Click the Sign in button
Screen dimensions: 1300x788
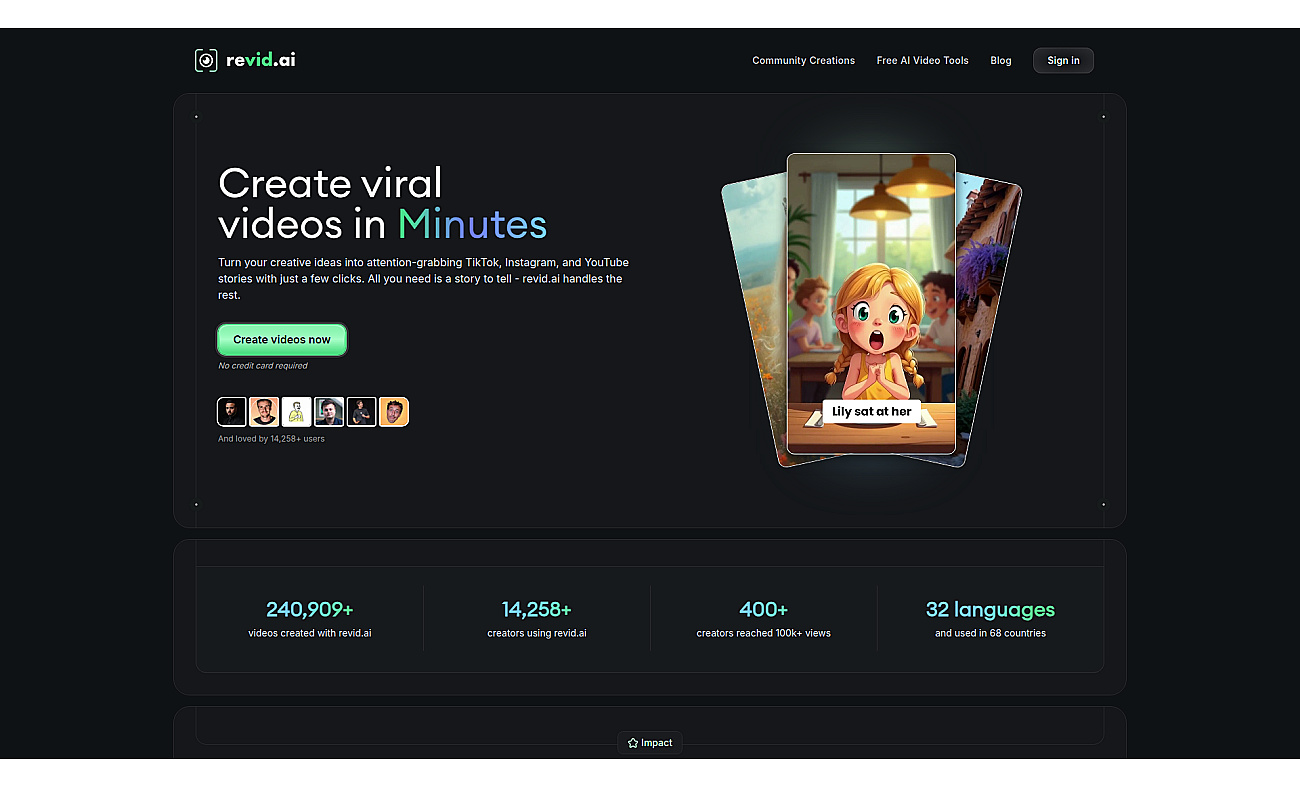click(x=1063, y=61)
